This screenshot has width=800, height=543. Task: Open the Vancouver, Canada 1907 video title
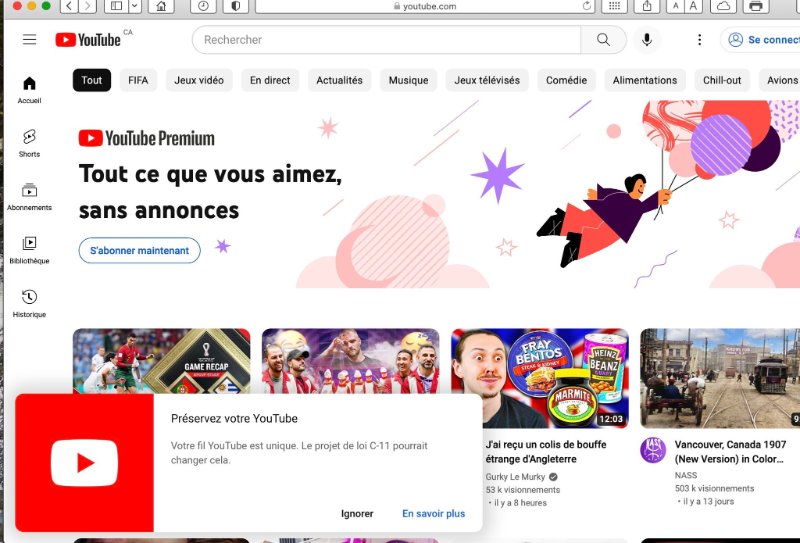(x=730, y=452)
